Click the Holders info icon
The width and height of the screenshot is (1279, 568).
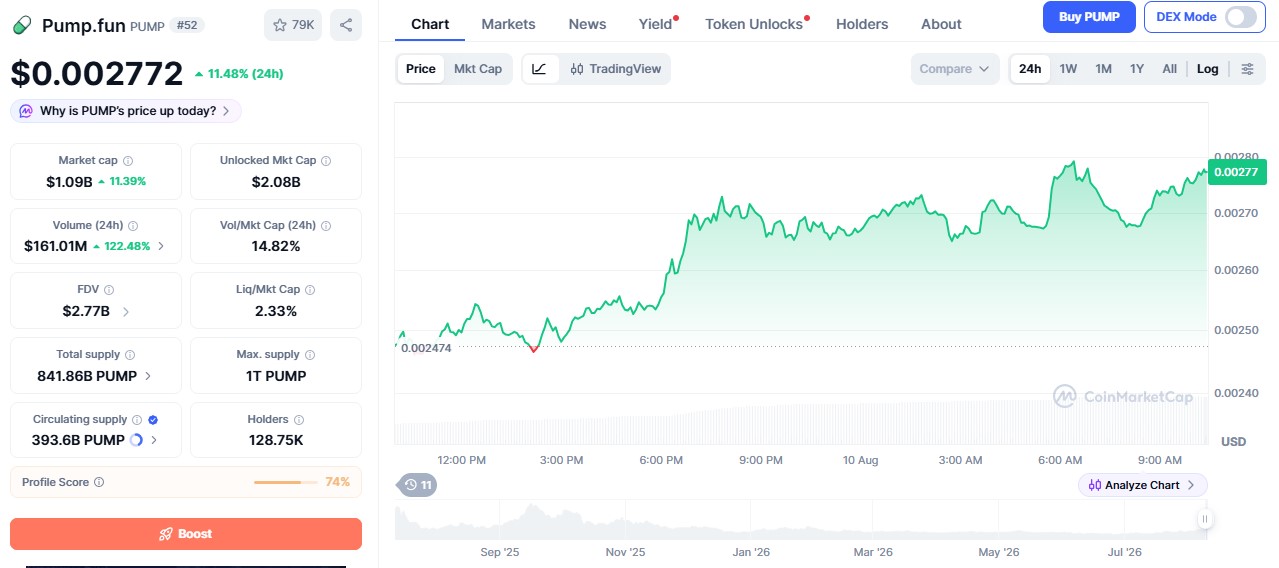(x=299, y=419)
